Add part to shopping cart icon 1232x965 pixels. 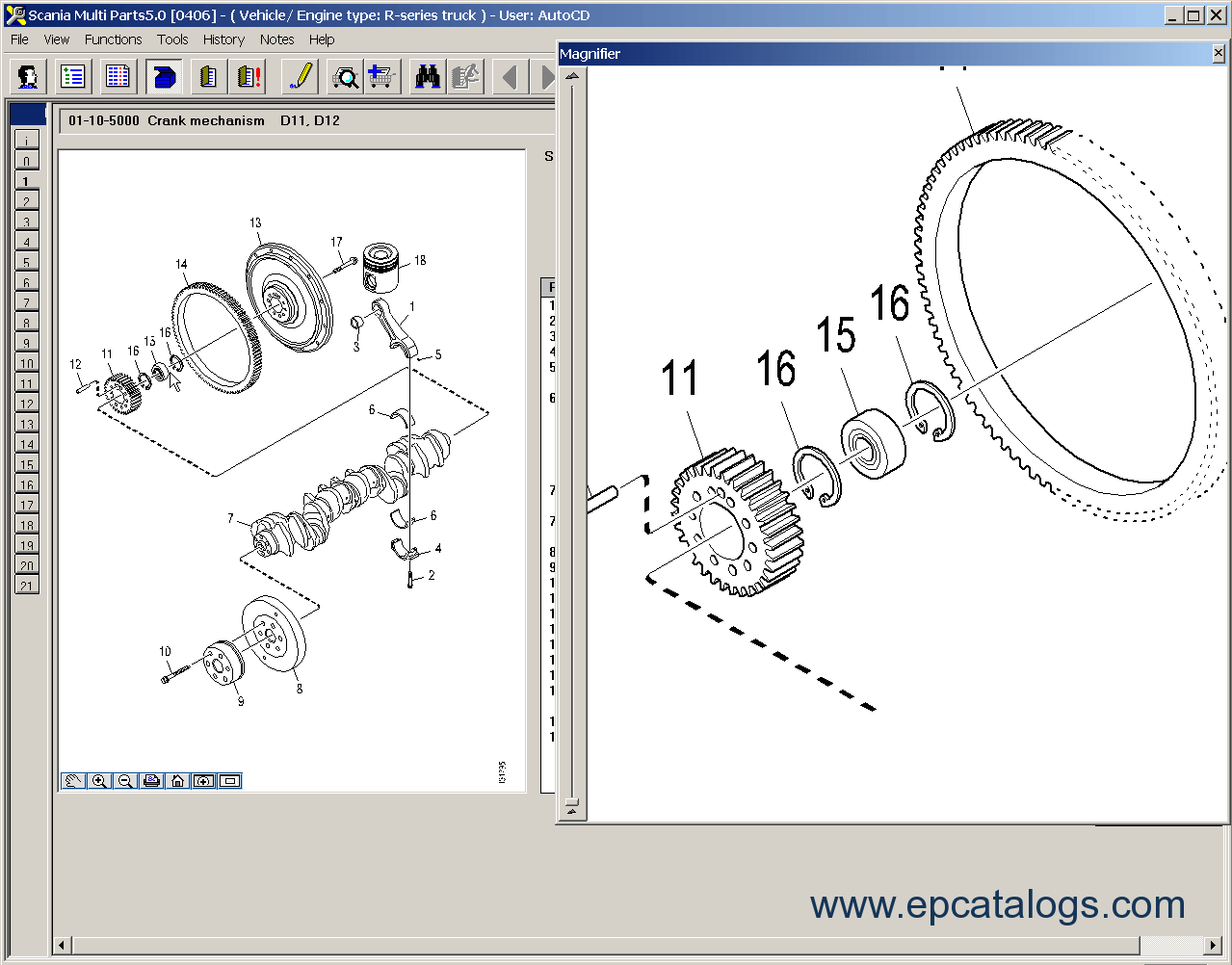coord(382,77)
